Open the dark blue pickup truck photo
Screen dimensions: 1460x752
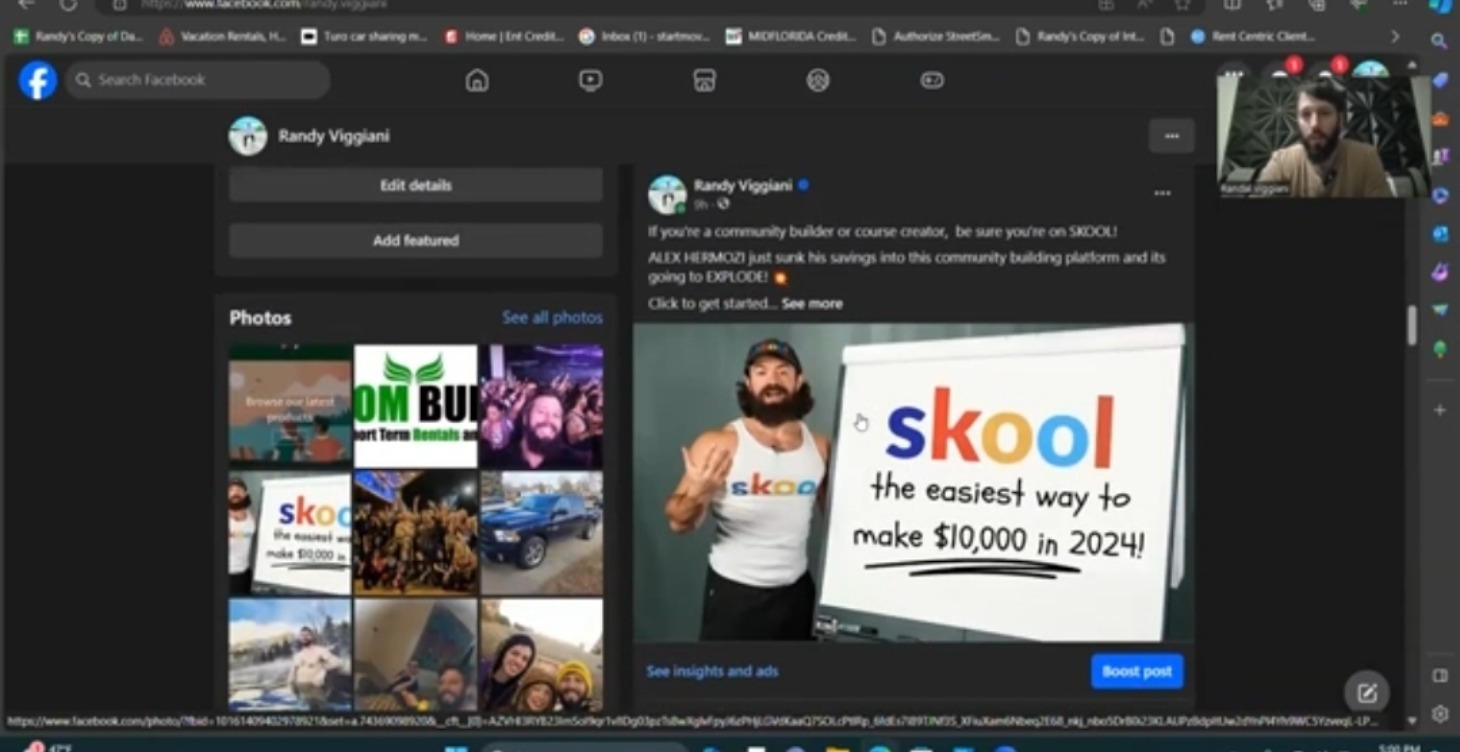pyautogui.click(x=541, y=533)
